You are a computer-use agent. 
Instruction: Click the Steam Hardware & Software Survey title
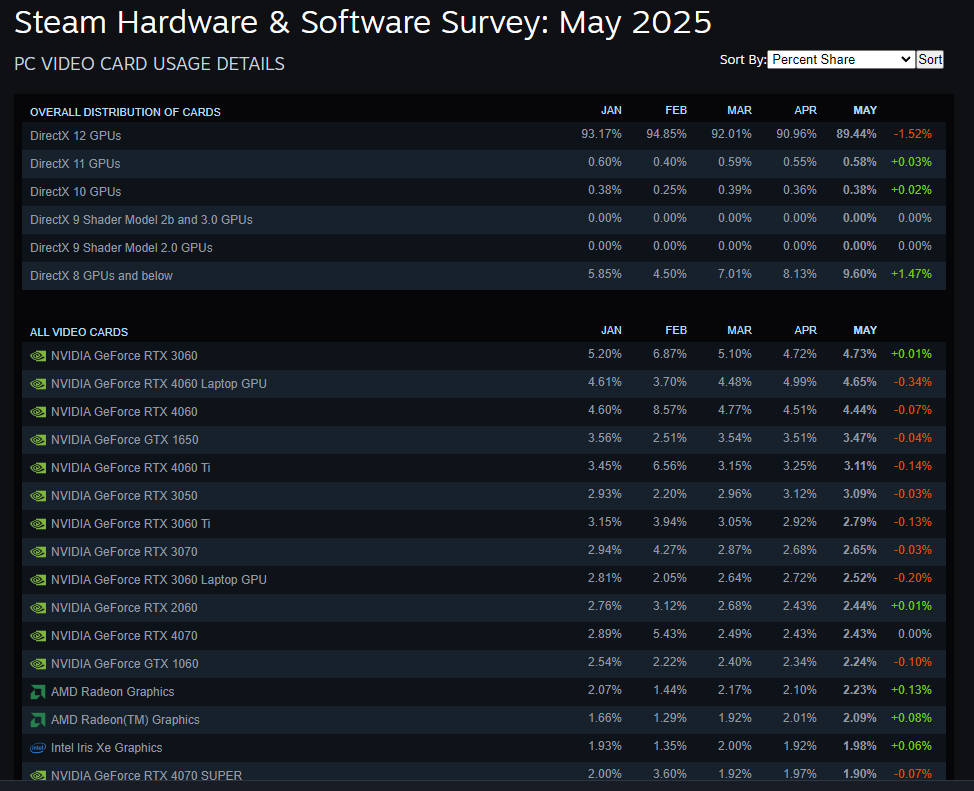pos(363,23)
